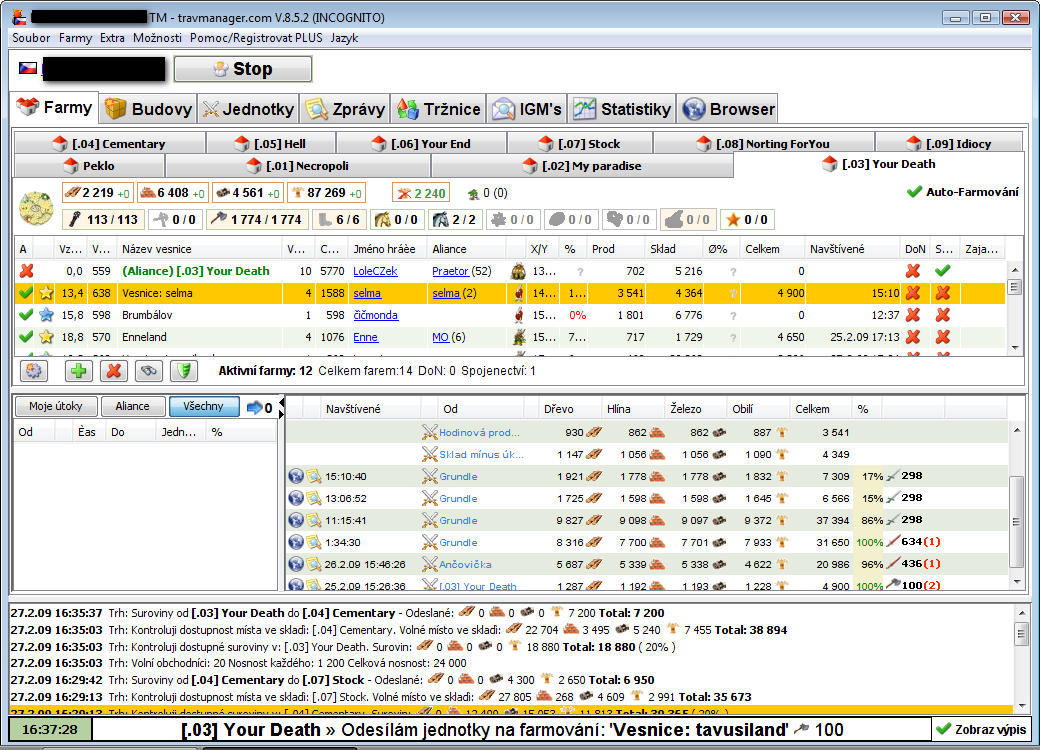
Task: Click the hero star count 0 / 0
Action: point(747,219)
